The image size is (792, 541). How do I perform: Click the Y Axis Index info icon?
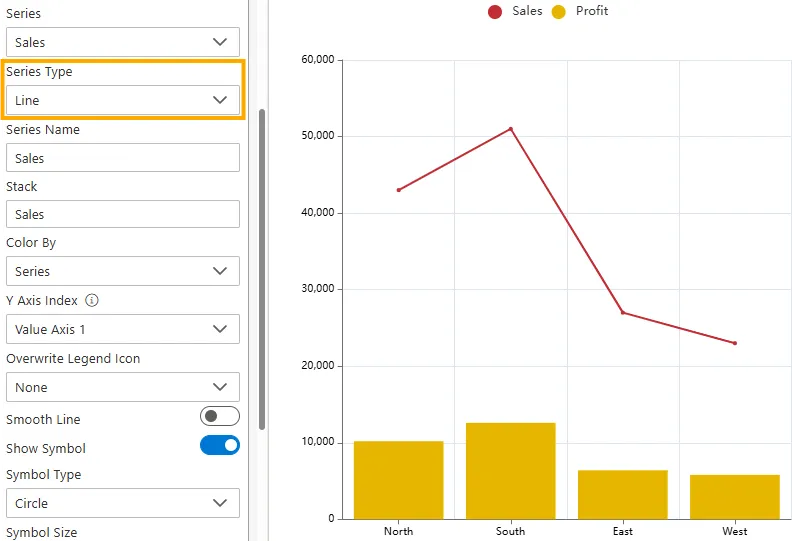click(x=92, y=300)
